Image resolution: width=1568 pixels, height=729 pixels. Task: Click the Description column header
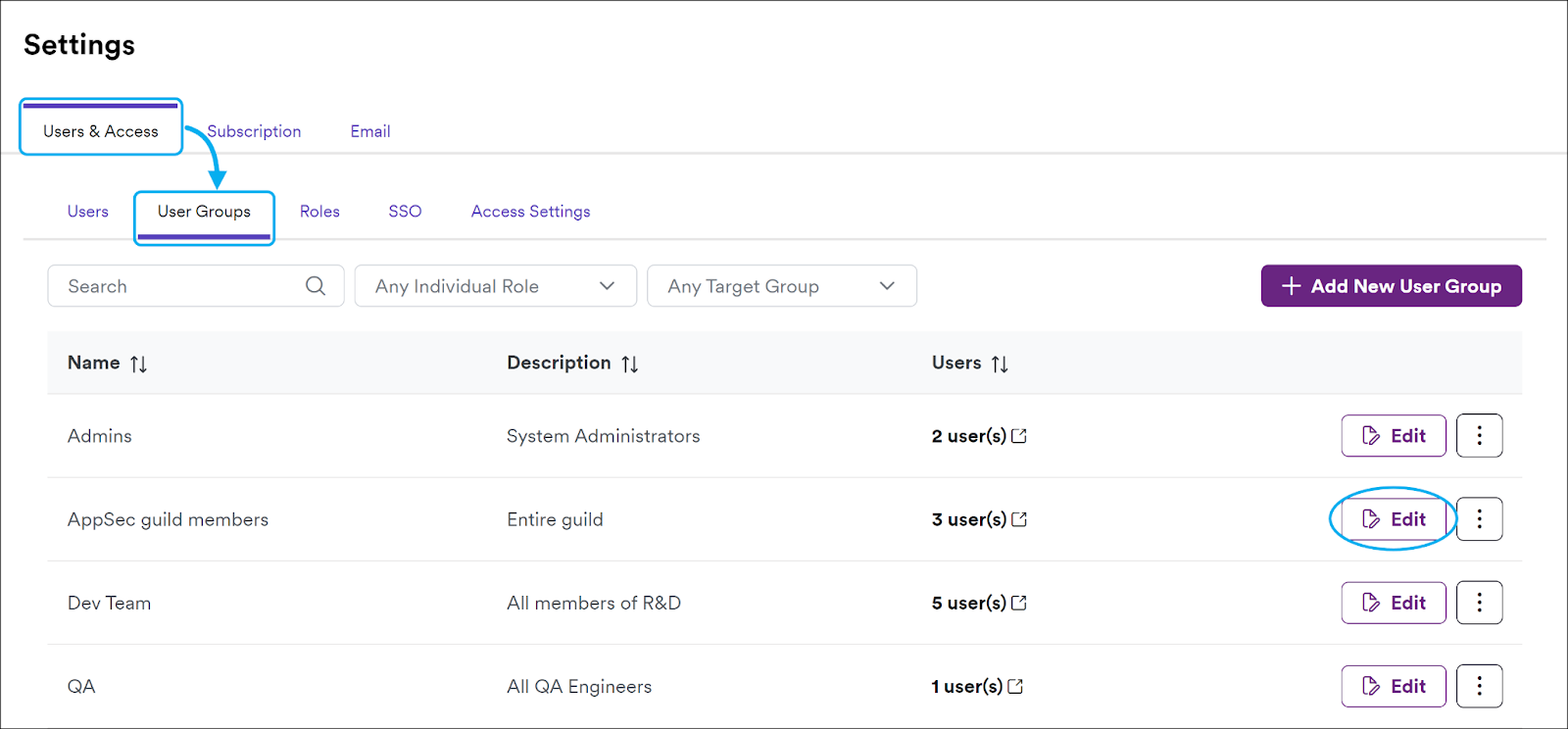[x=559, y=363]
